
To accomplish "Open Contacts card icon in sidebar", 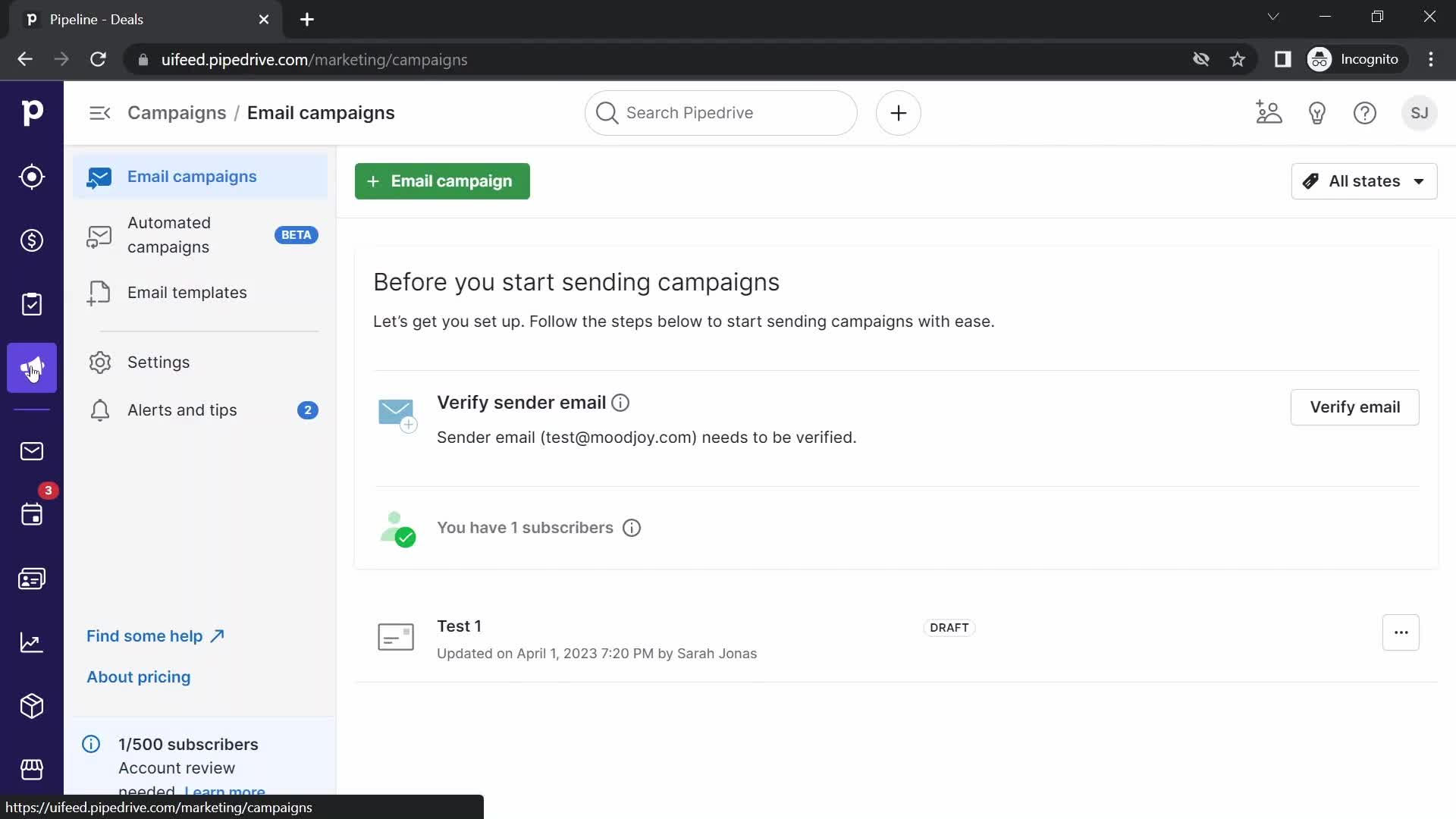I will pos(32,579).
